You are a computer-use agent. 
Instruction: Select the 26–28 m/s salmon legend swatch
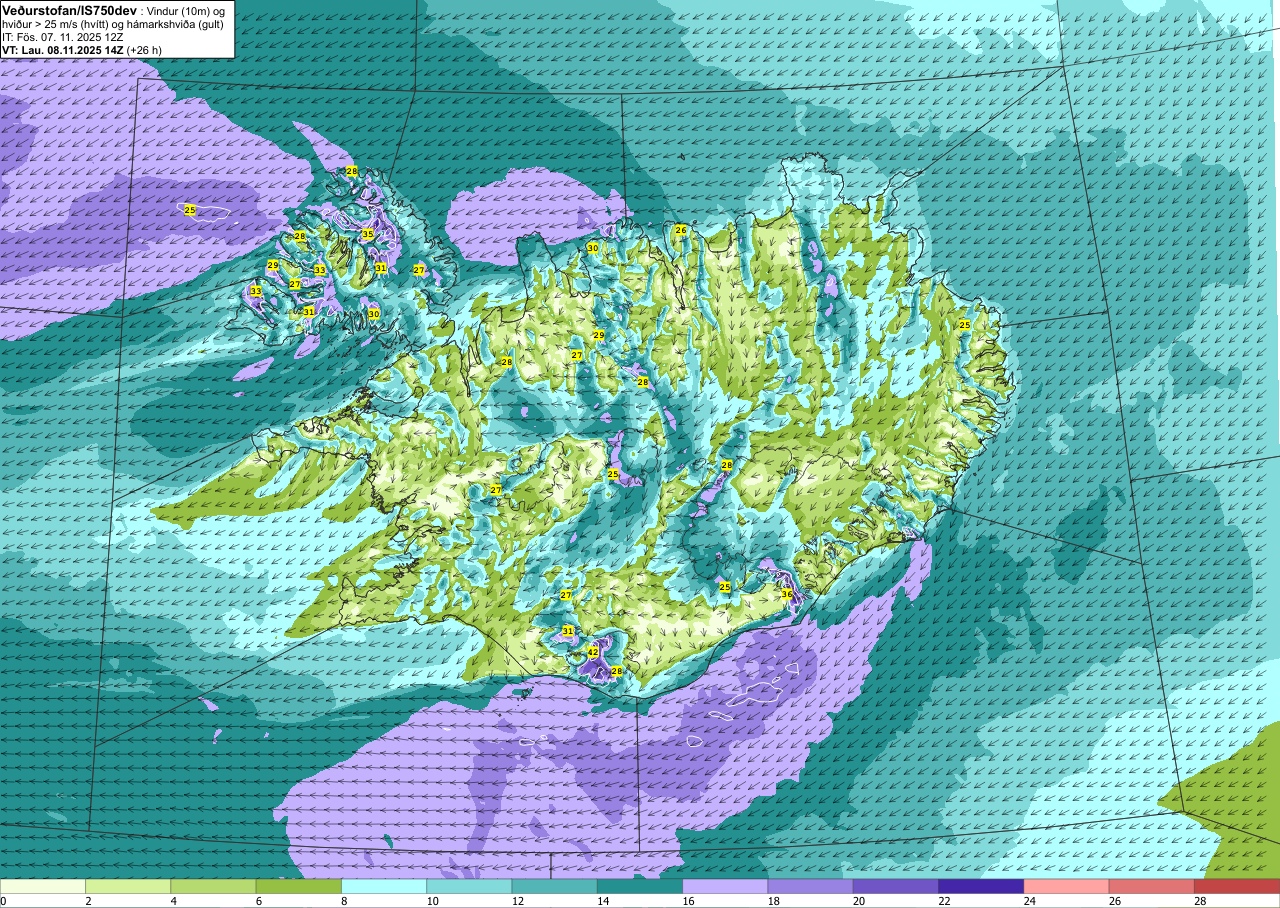tap(1151, 886)
